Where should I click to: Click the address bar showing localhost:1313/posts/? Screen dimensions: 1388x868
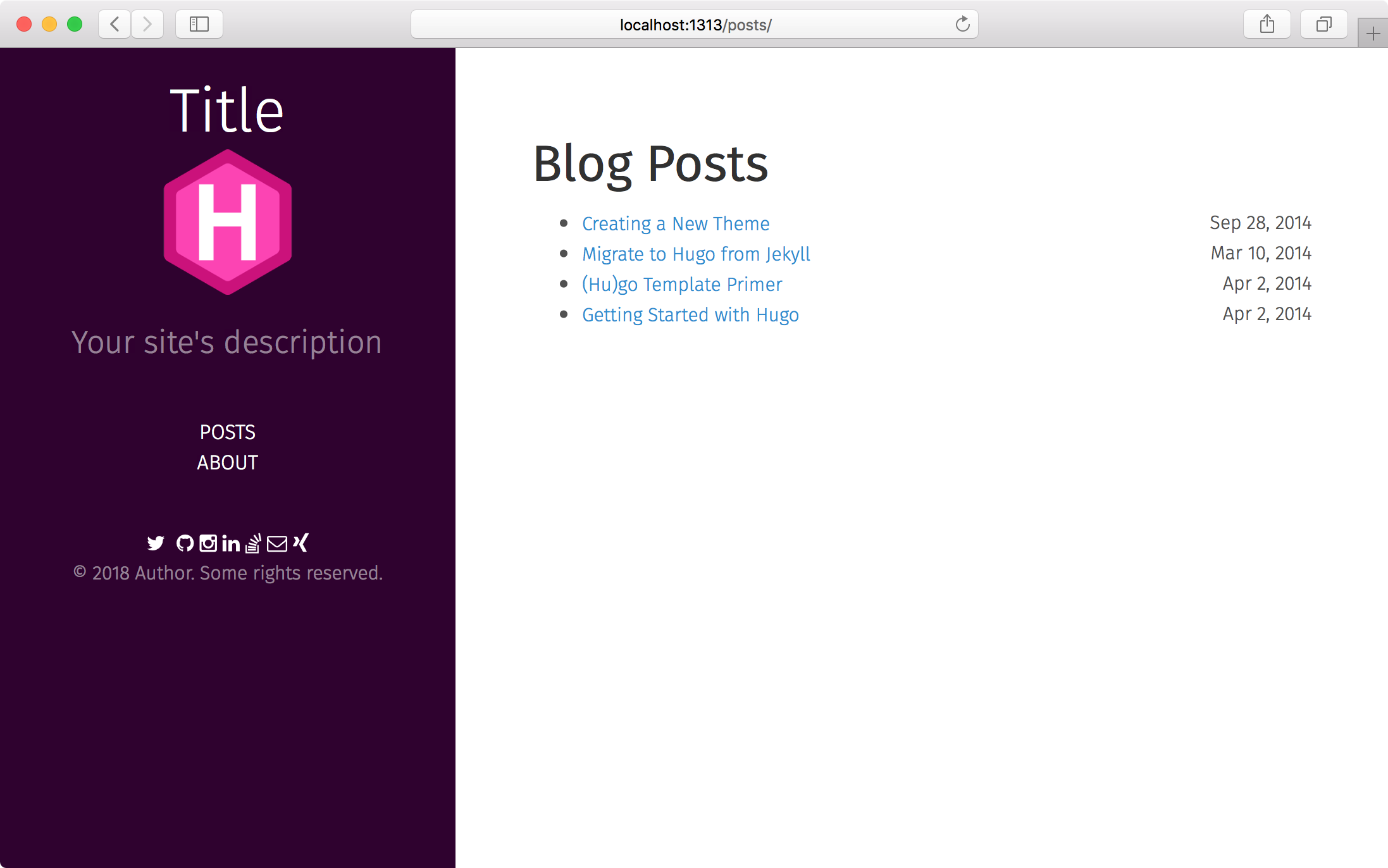coord(695,24)
